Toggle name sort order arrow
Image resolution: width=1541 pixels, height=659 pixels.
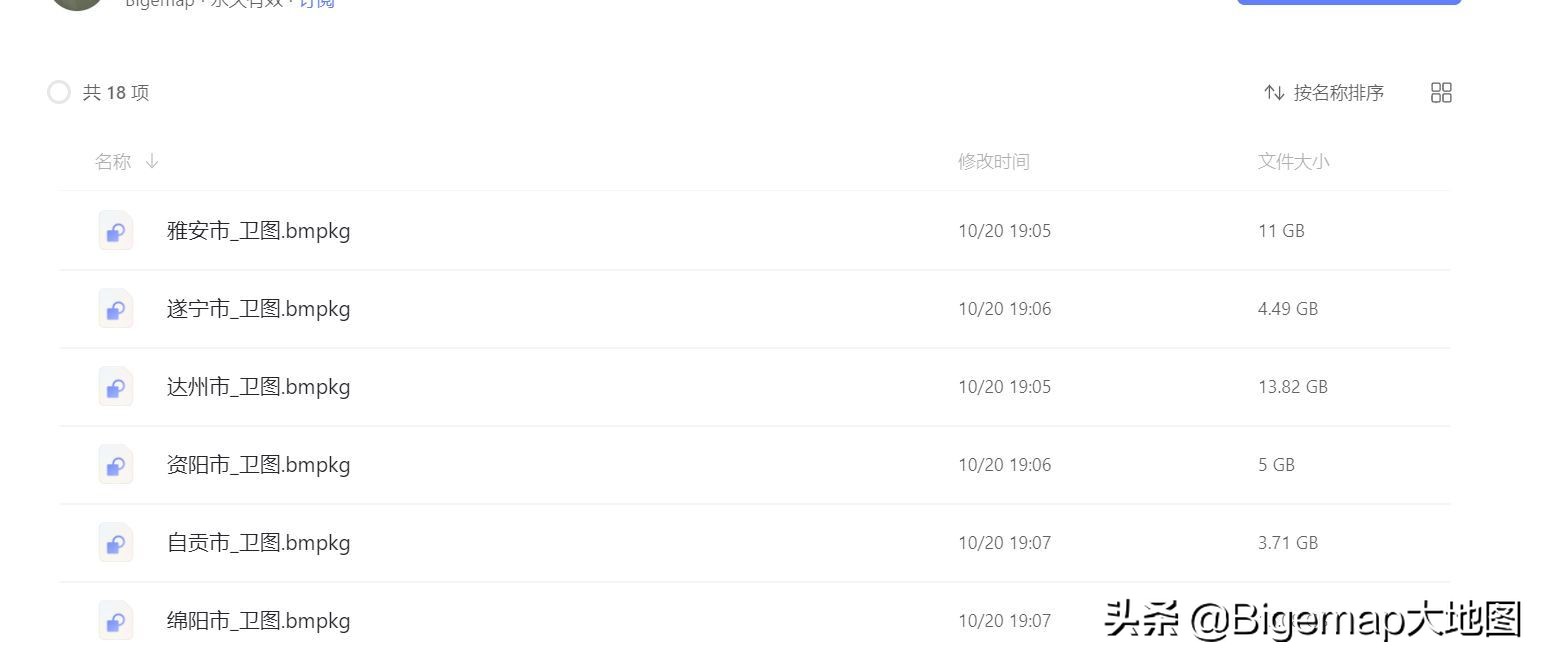152,161
